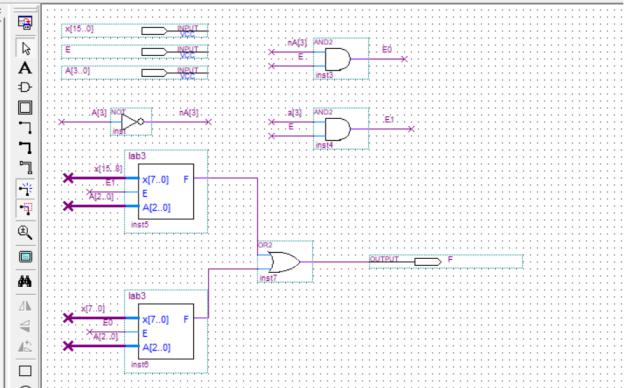Click the inst5 instance name label
624x388 pixels.
click(140, 225)
